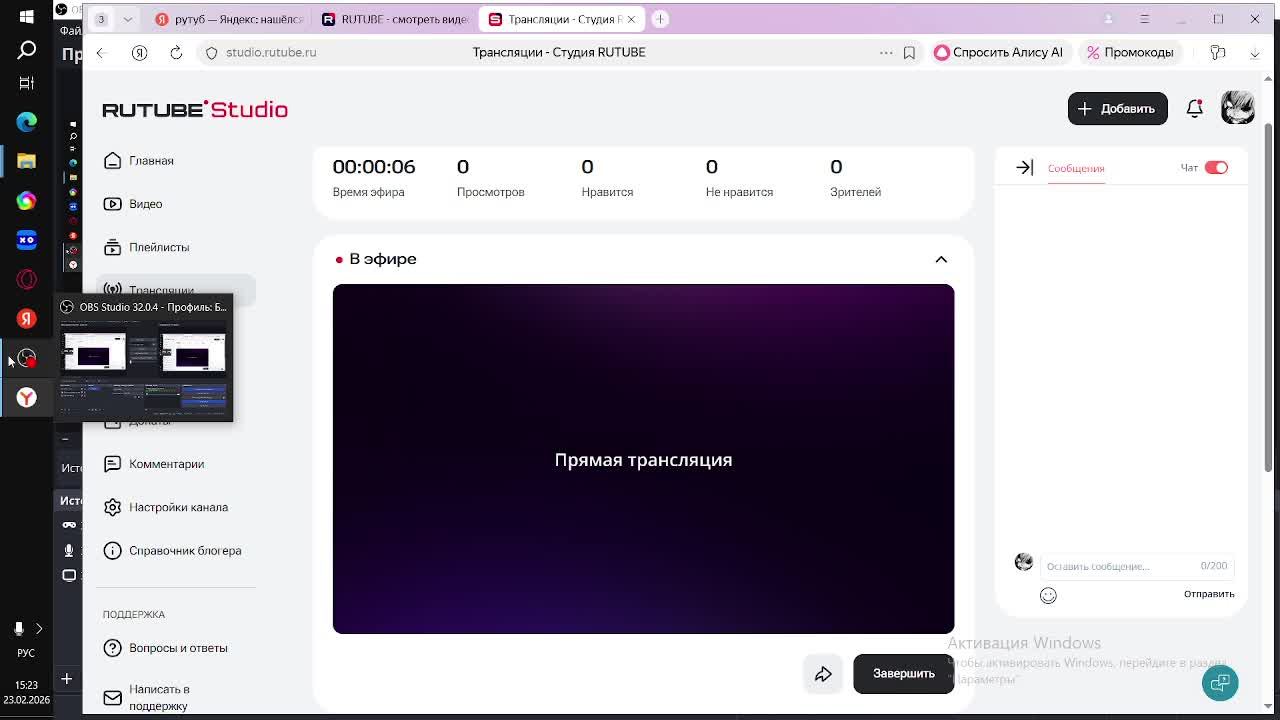Click Завершить to end the stream
The width and height of the screenshot is (1280, 720).
pyautogui.click(x=903, y=674)
